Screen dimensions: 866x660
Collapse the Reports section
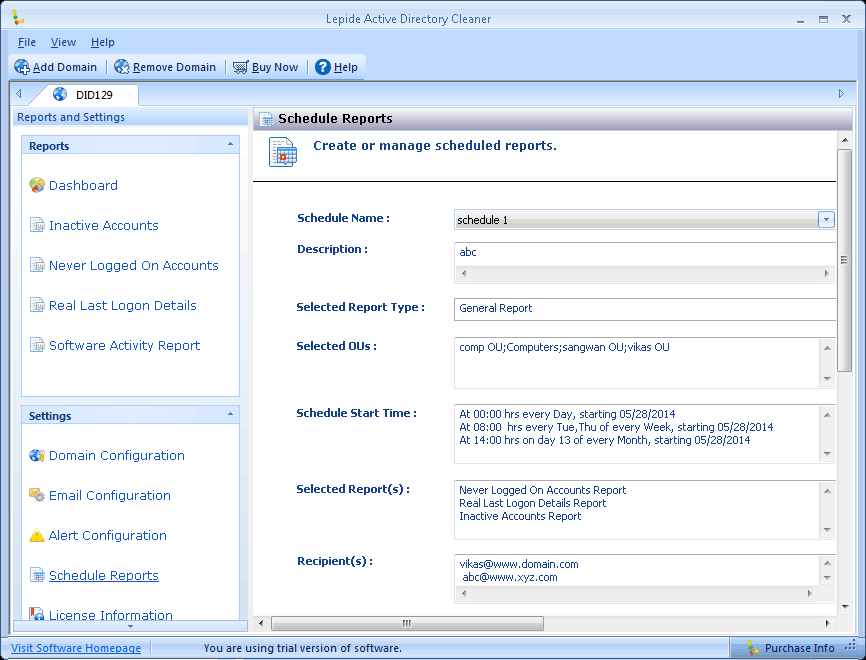point(230,144)
